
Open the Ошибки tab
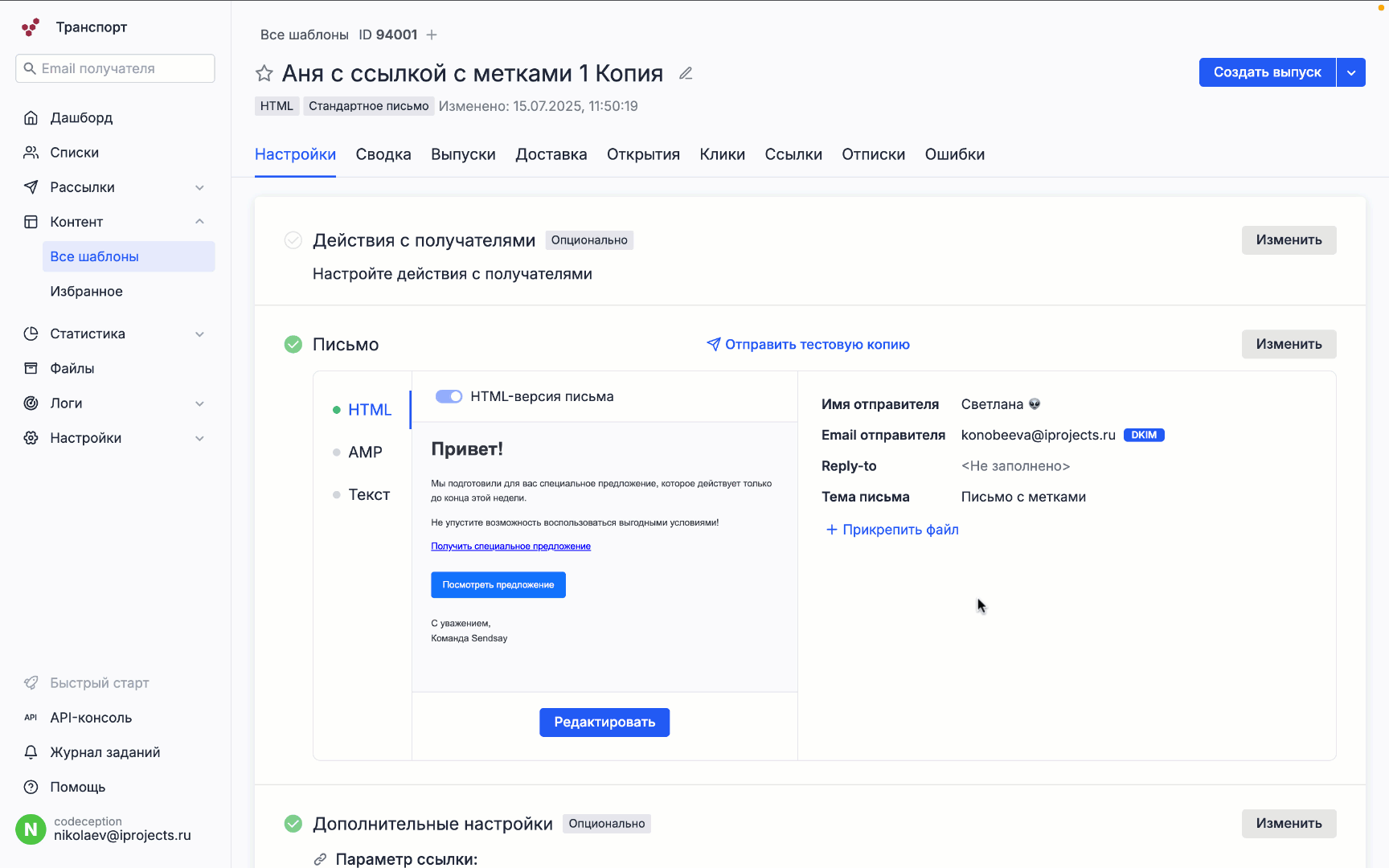[x=954, y=154]
